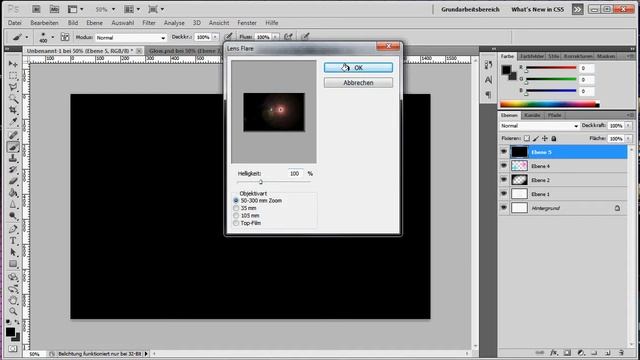
Task: Select the Pen tool
Action: pos(13,229)
